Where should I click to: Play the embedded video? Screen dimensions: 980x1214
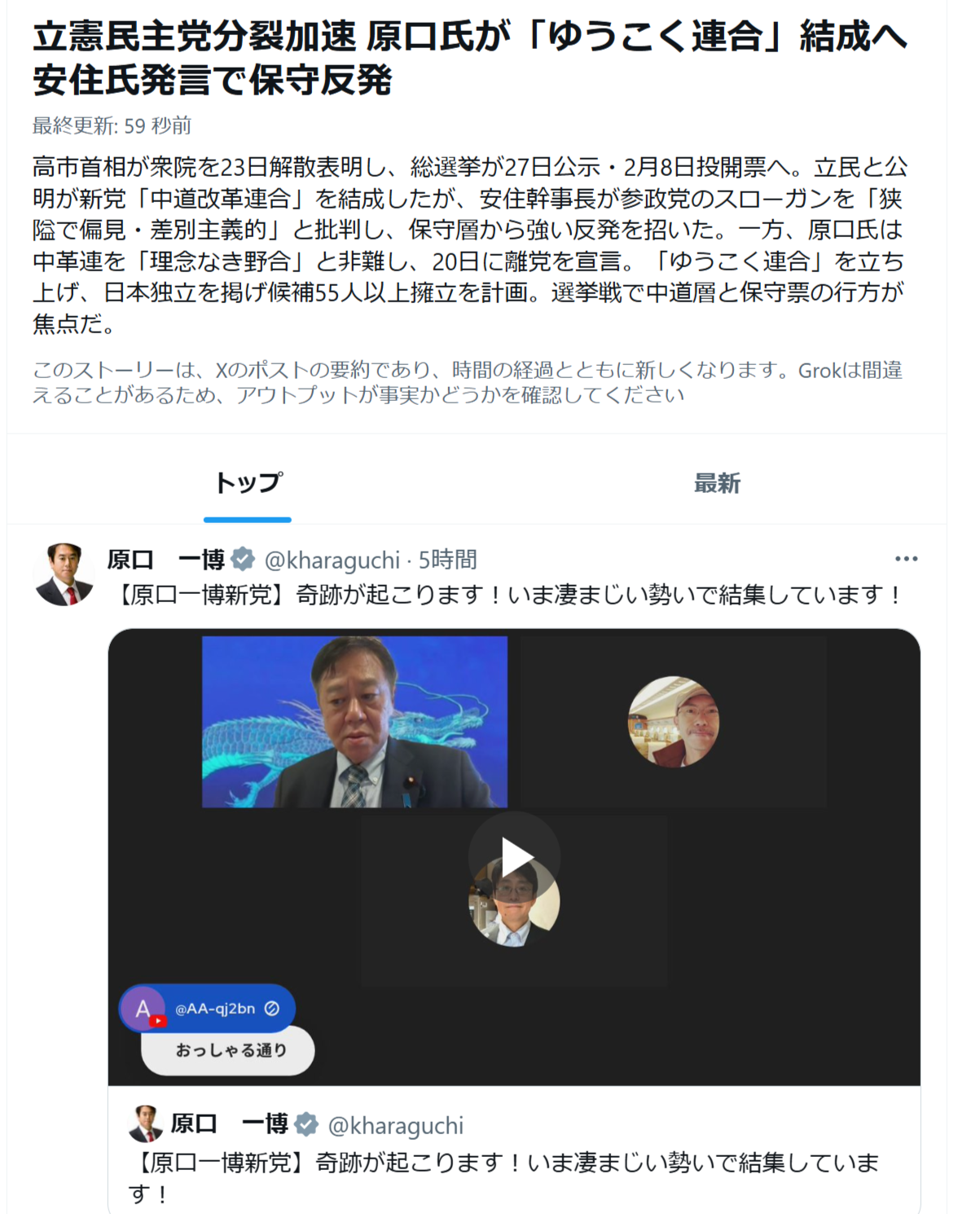514,857
